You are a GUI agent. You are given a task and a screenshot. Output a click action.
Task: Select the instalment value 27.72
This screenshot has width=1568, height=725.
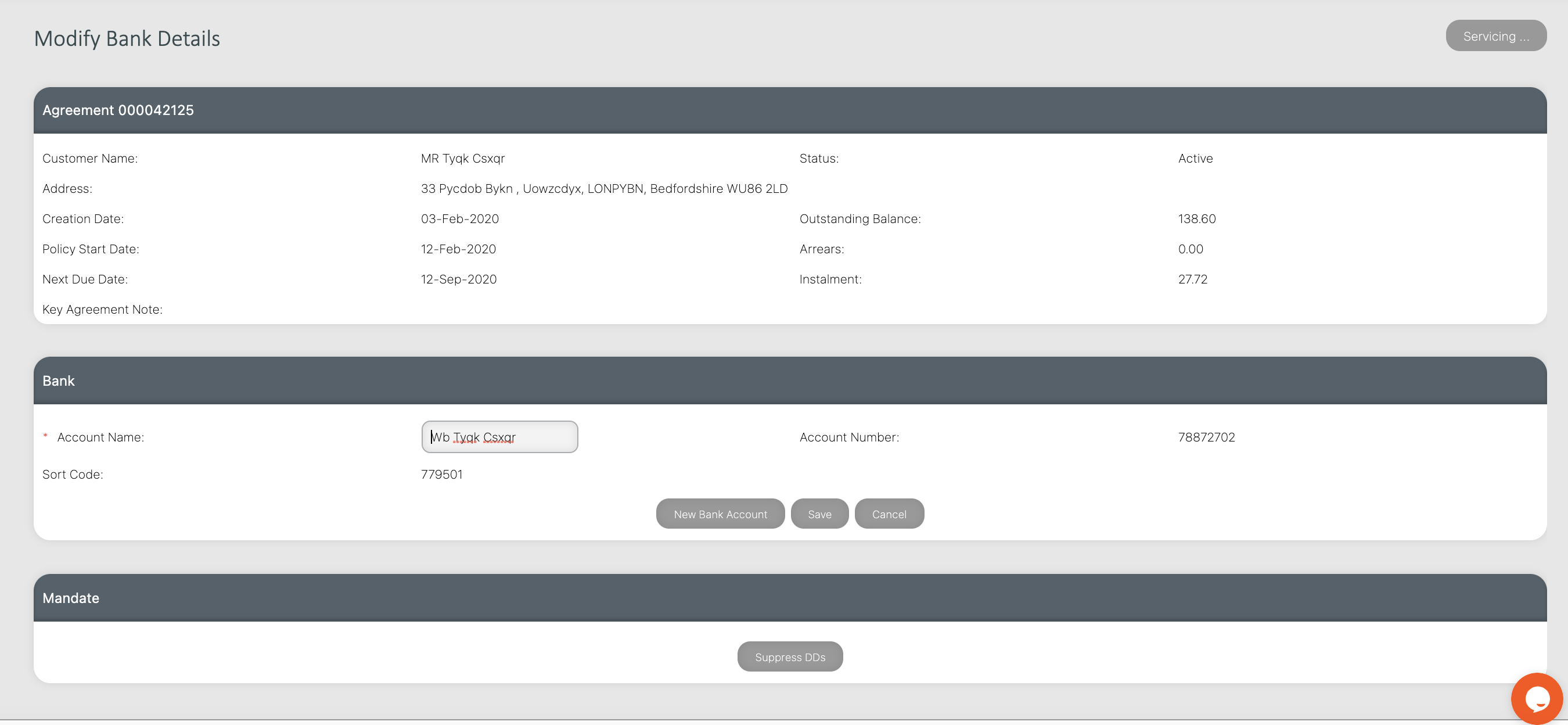1192,279
